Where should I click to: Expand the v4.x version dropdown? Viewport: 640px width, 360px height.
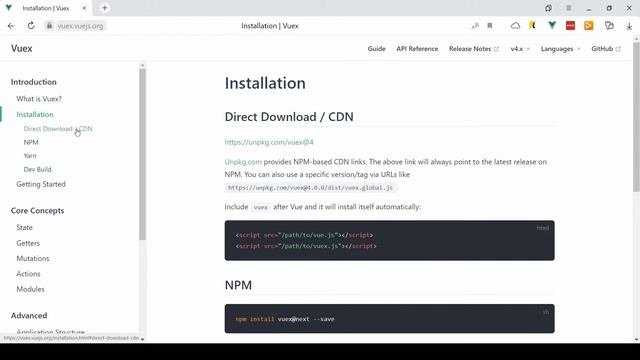pos(520,49)
